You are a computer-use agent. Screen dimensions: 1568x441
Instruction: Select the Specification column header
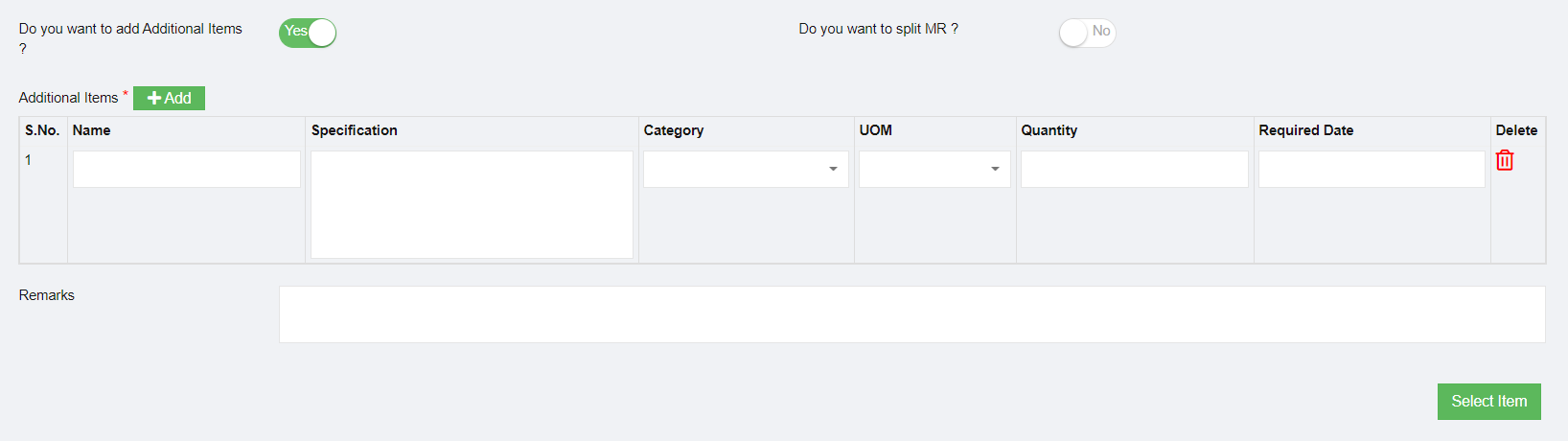click(x=355, y=130)
